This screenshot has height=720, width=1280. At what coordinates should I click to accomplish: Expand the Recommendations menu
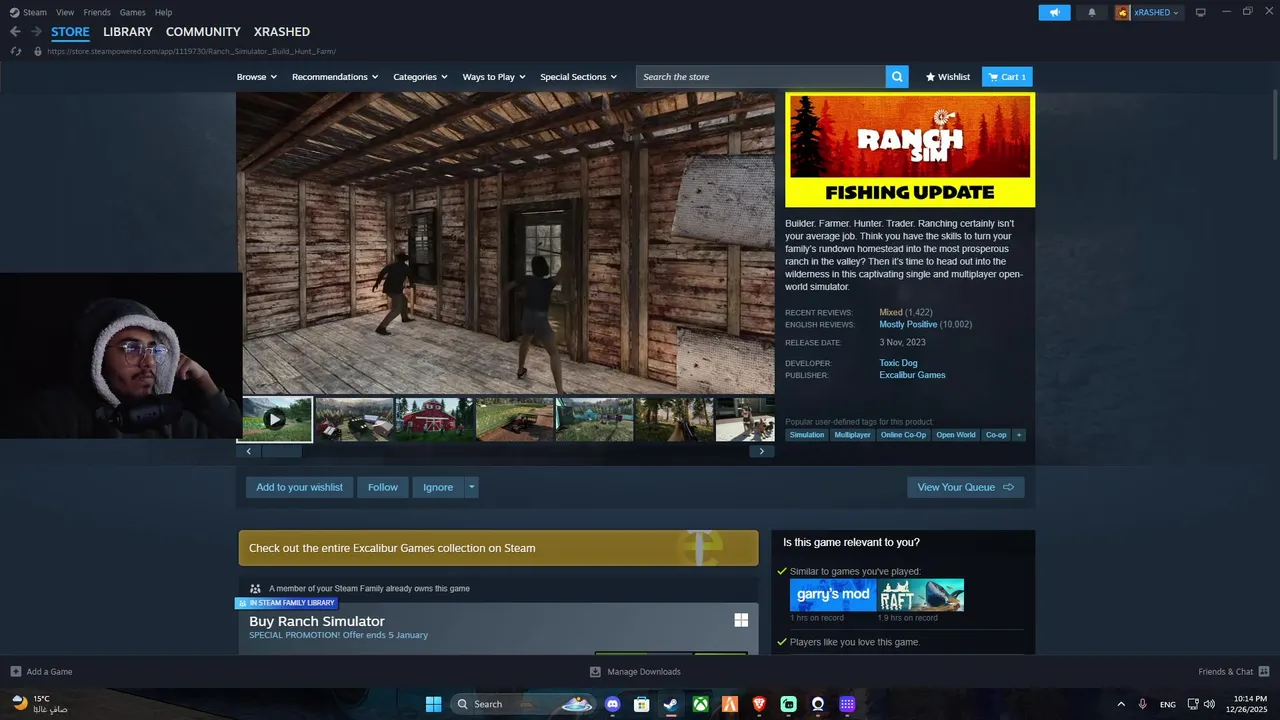point(335,77)
